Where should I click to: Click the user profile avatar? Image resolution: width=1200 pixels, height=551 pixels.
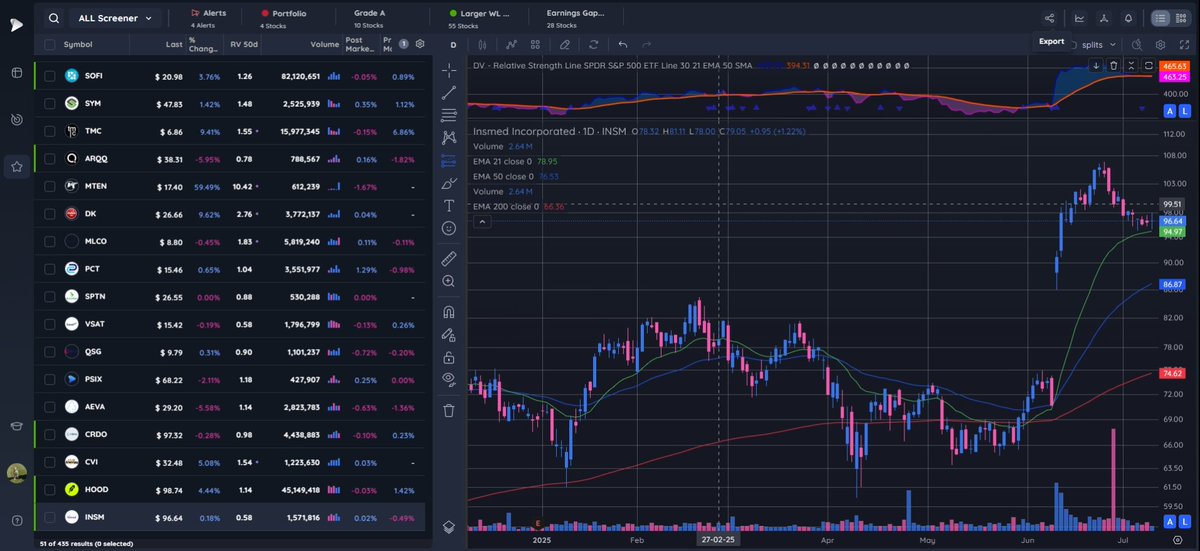point(16,474)
